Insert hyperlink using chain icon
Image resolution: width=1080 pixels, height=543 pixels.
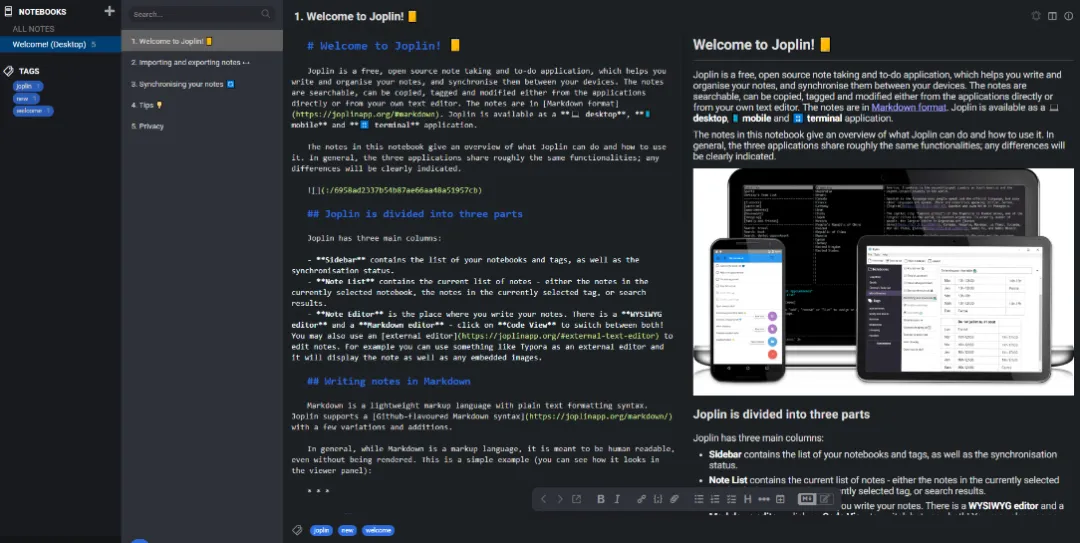coord(641,499)
